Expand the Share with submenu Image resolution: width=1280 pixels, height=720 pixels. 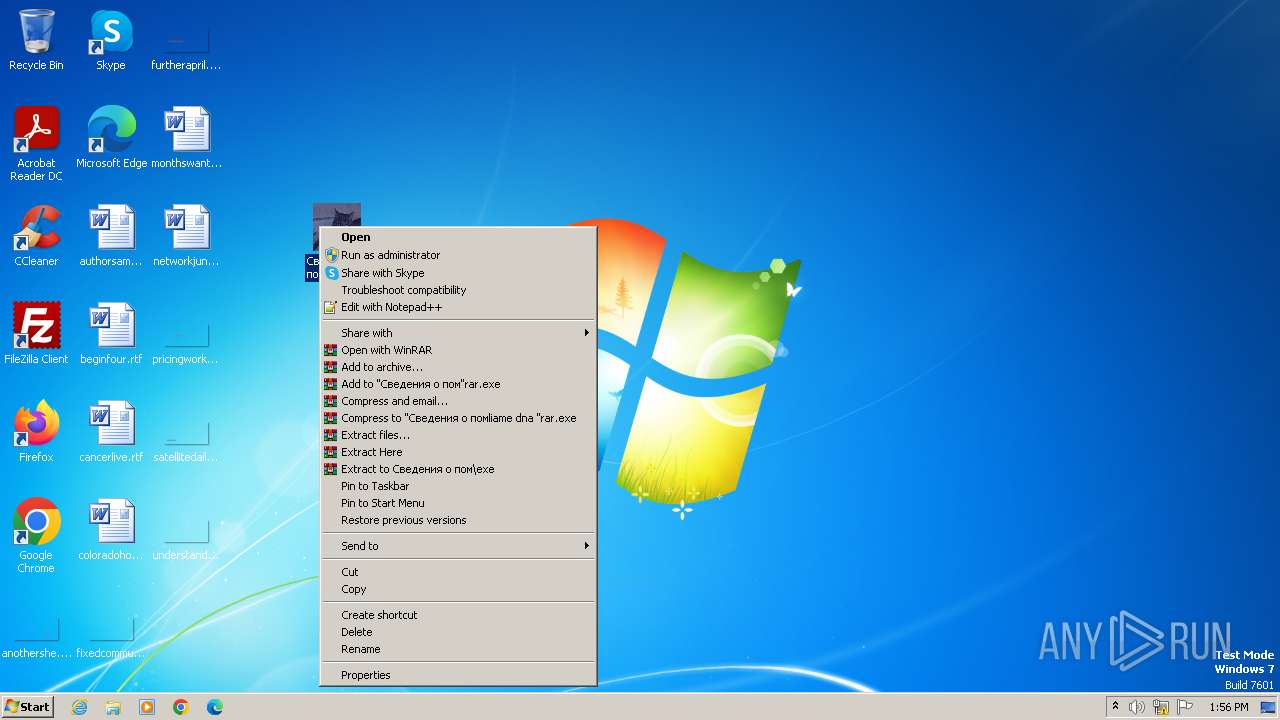click(x=458, y=333)
